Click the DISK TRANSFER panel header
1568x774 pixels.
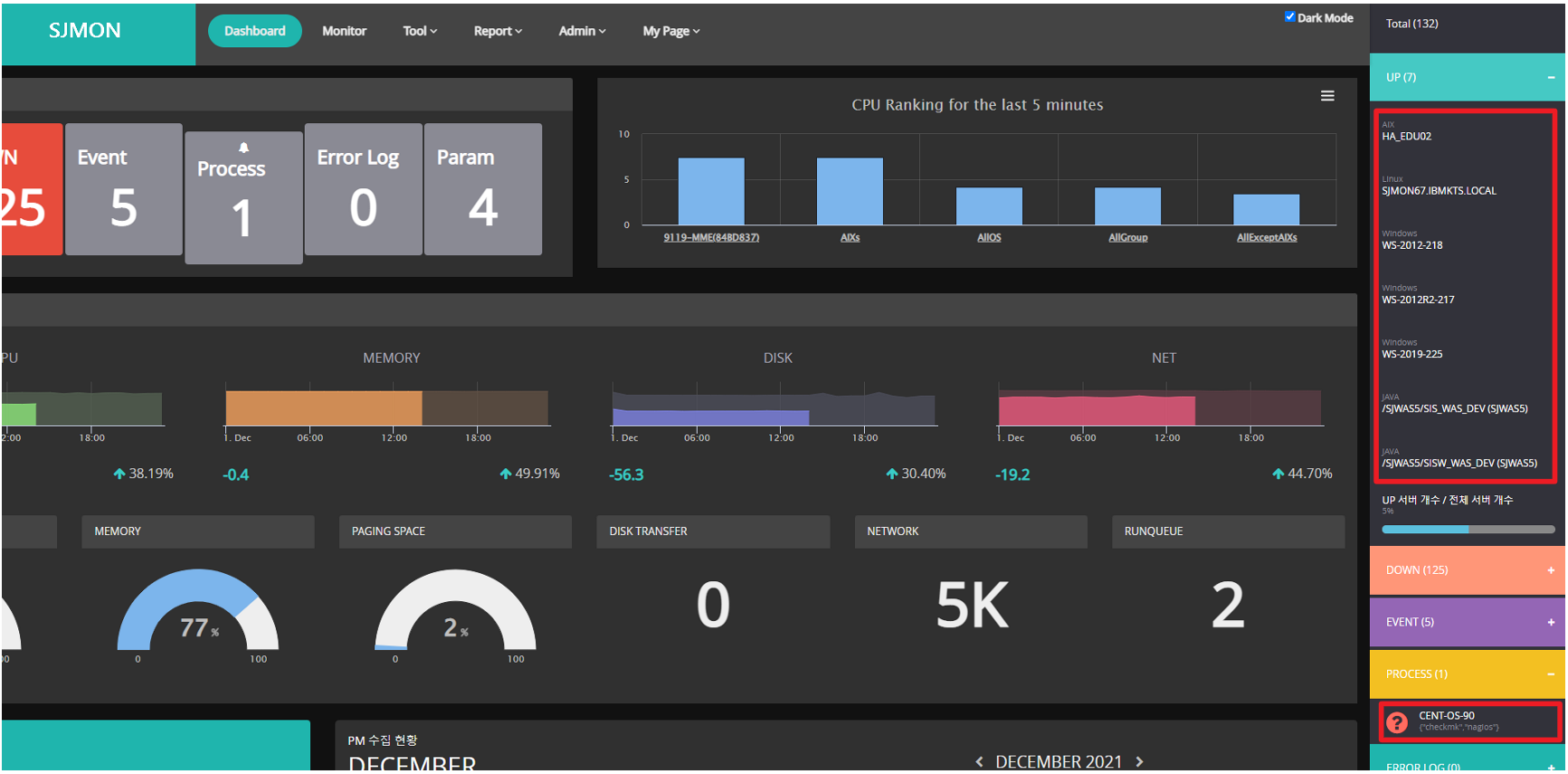pyautogui.click(x=713, y=531)
